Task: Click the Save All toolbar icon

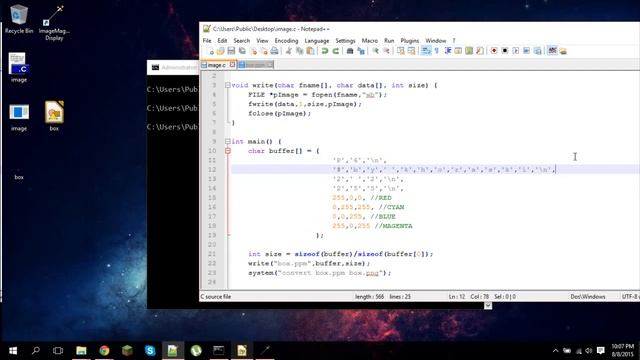Action: pos(242,51)
